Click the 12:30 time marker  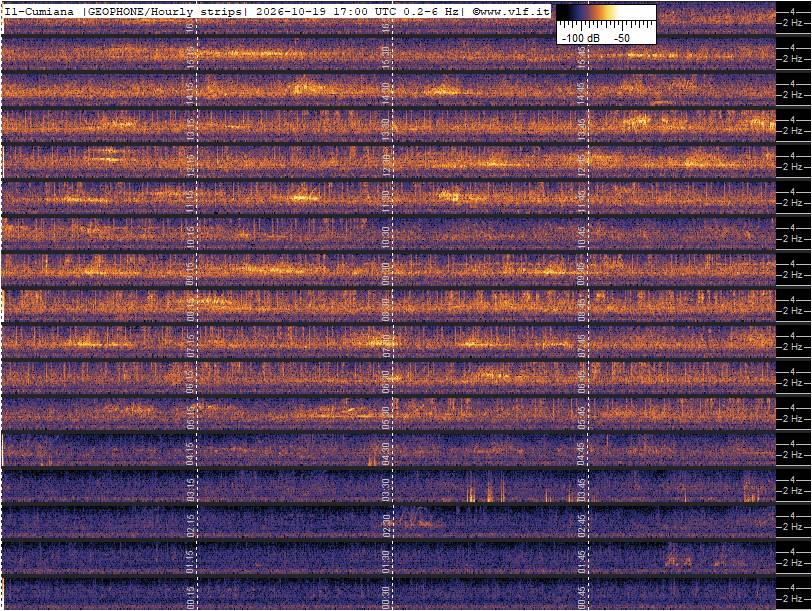(386, 164)
